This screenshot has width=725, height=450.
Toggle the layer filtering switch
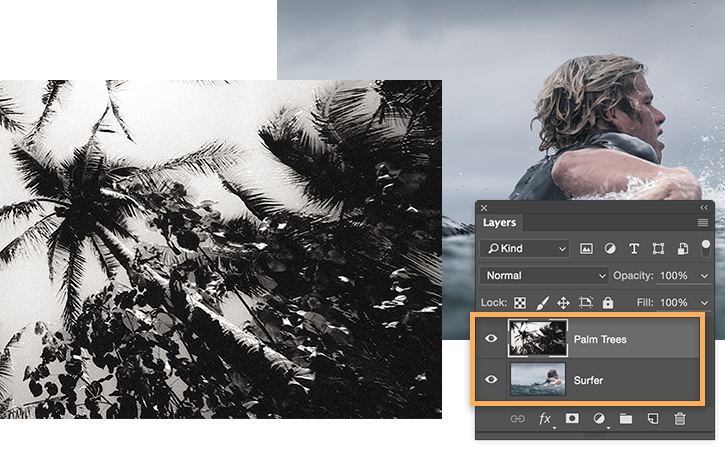pyautogui.click(x=705, y=248)
